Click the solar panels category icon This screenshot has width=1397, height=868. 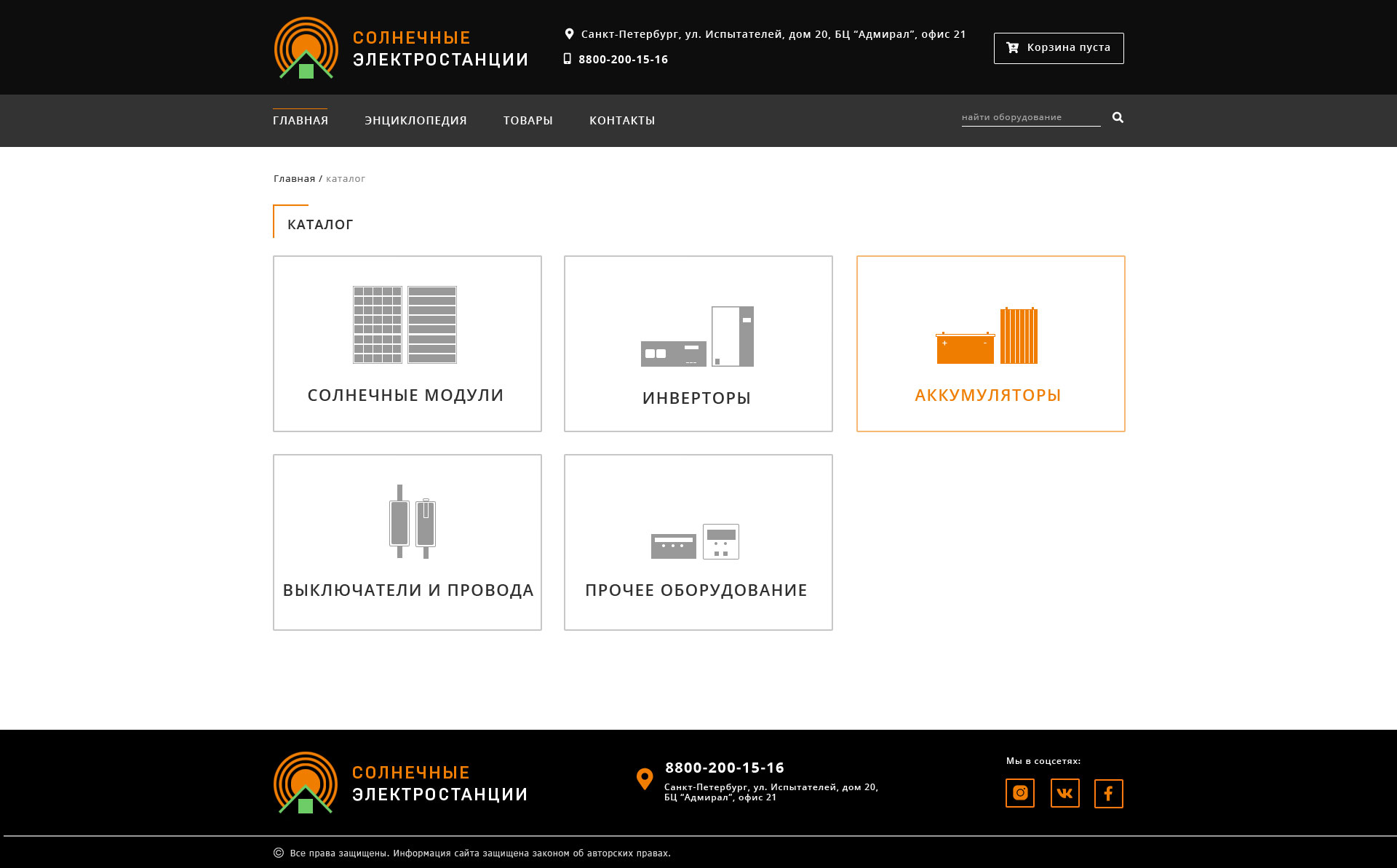tap(405, 324)
